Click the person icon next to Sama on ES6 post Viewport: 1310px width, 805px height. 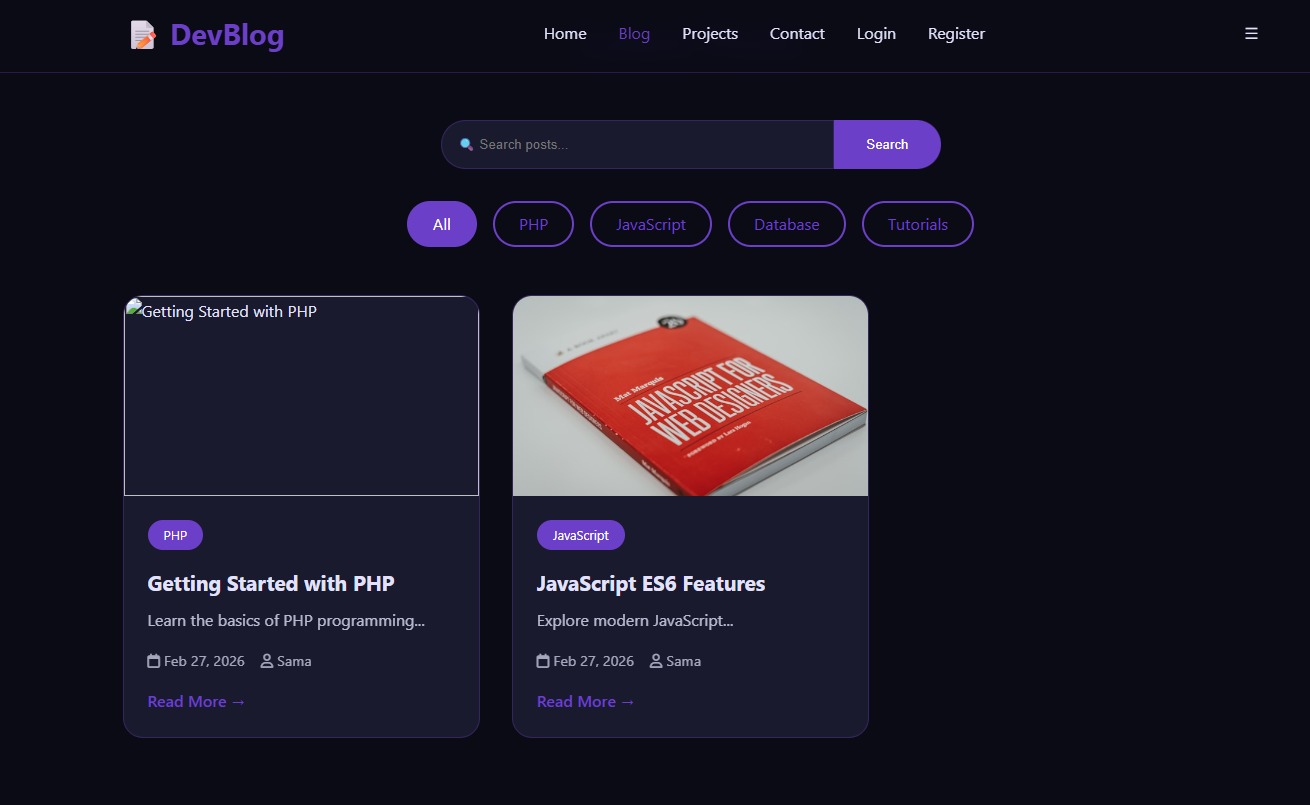tap(655, 660)
